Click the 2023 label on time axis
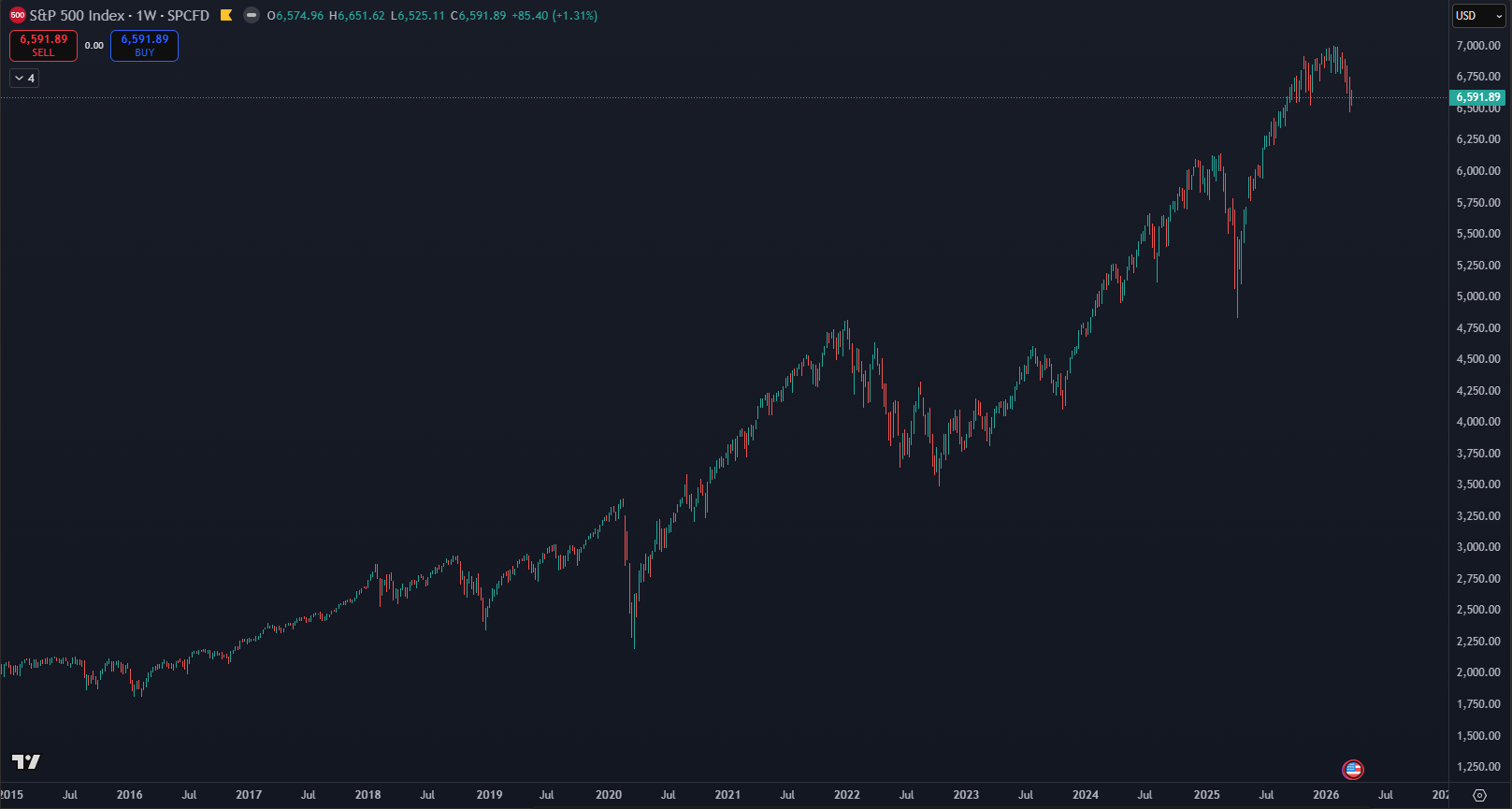1512x809 pixels. pos(966,795)
